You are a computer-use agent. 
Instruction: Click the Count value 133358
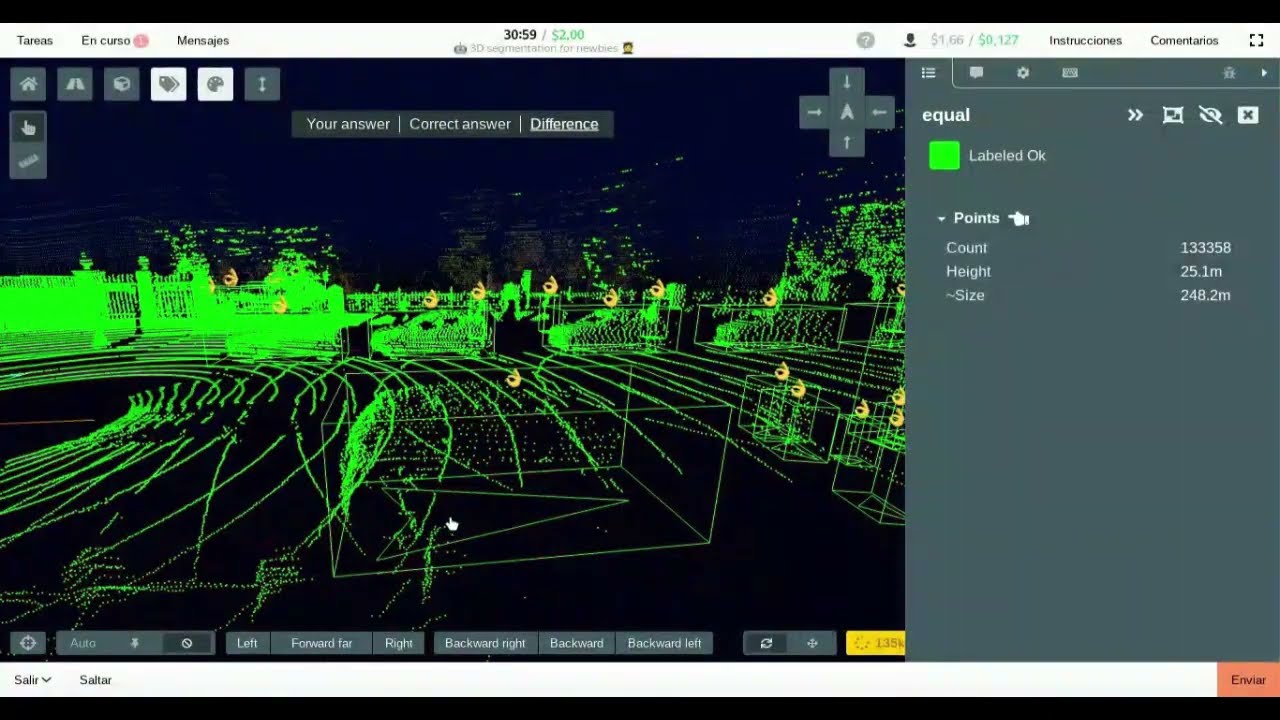point(1205,248)
